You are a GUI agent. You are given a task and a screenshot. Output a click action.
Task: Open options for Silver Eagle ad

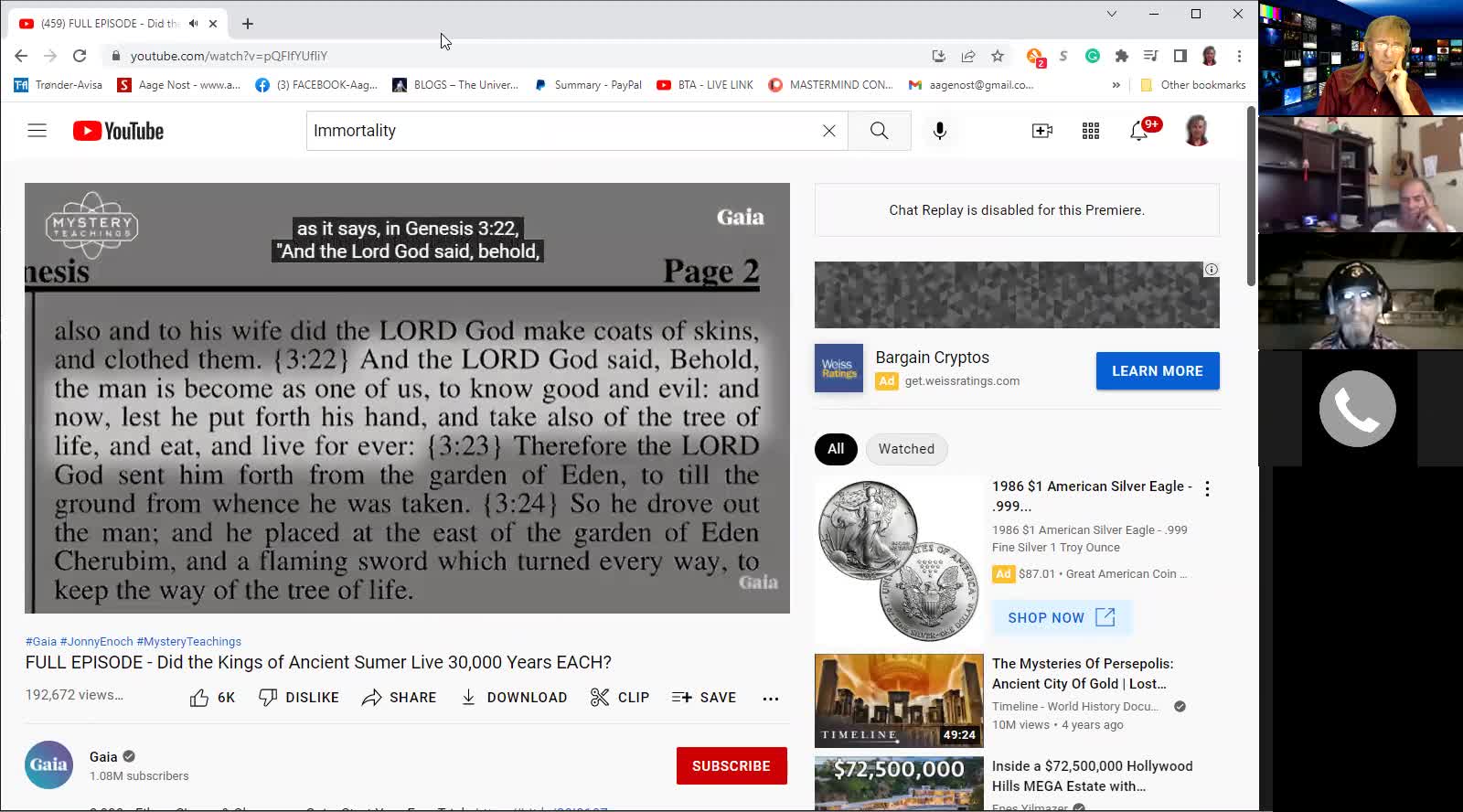[x=1207, y=488]
